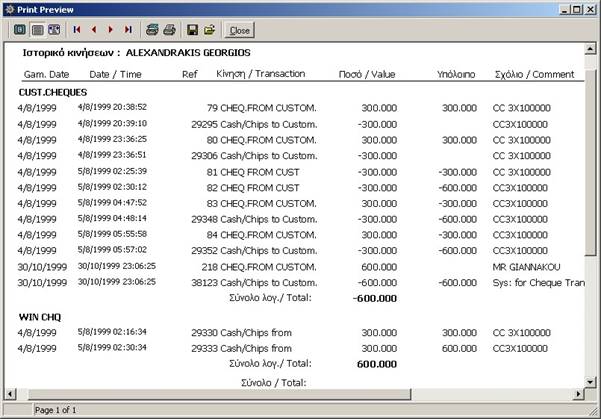Viewport: 601px width, 419px height.
Task: Click the 'Page 1 of 1' status panel
Action: pyautogui.click(x=60, y=409)
